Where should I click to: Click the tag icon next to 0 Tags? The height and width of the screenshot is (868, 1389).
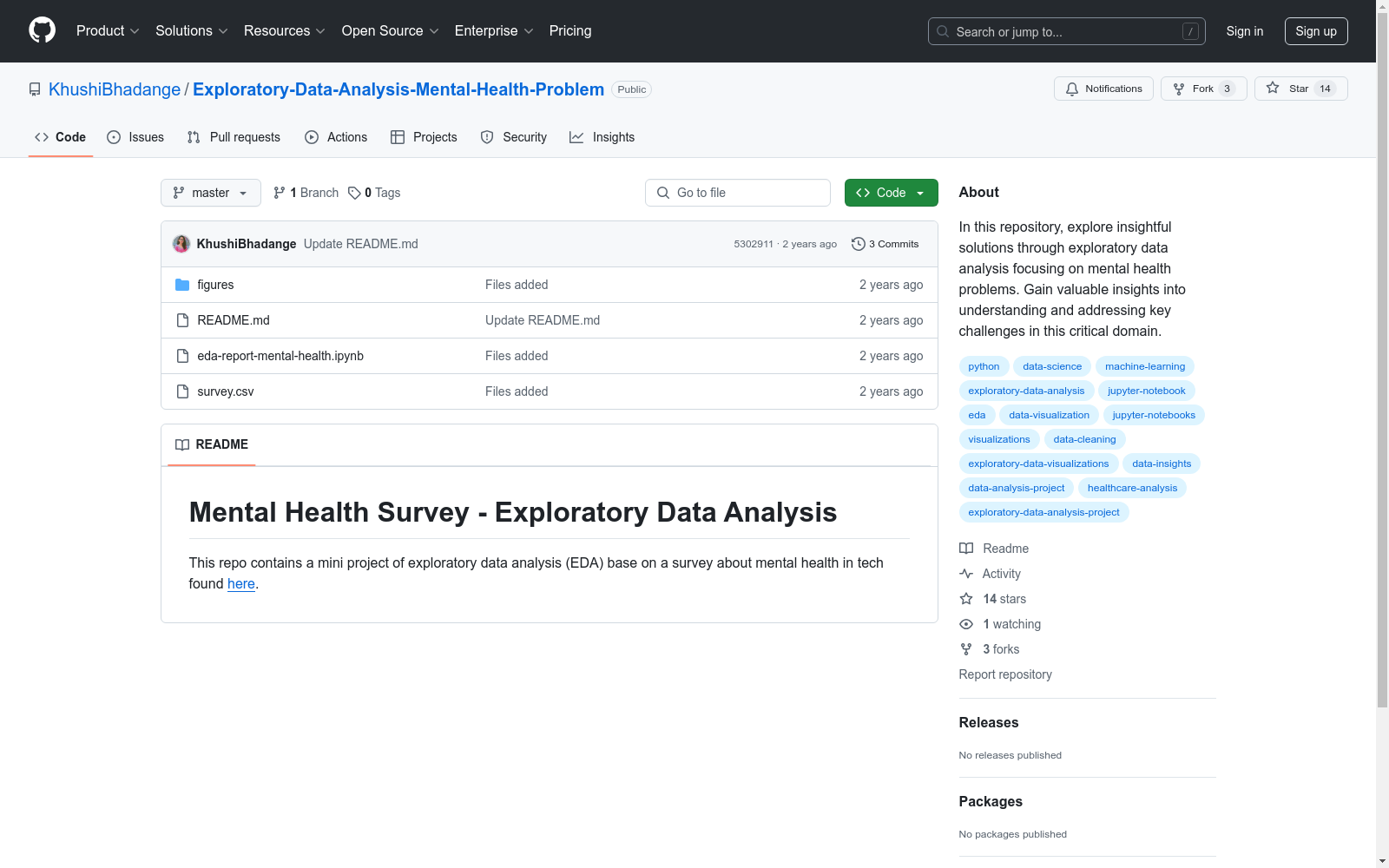354,193
